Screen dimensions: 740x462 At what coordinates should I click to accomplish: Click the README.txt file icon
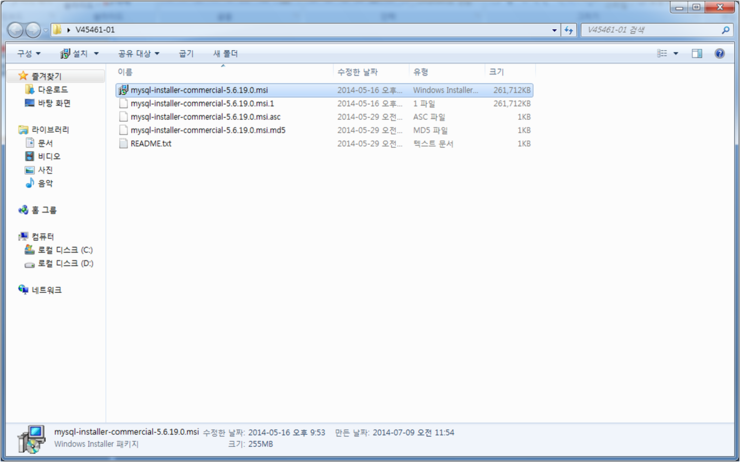(123, 143)
